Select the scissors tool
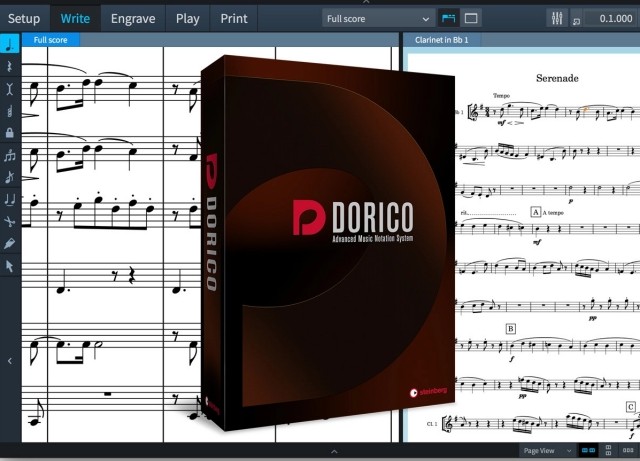The height and width of the screenshot is (461, 640). [10, 222]
